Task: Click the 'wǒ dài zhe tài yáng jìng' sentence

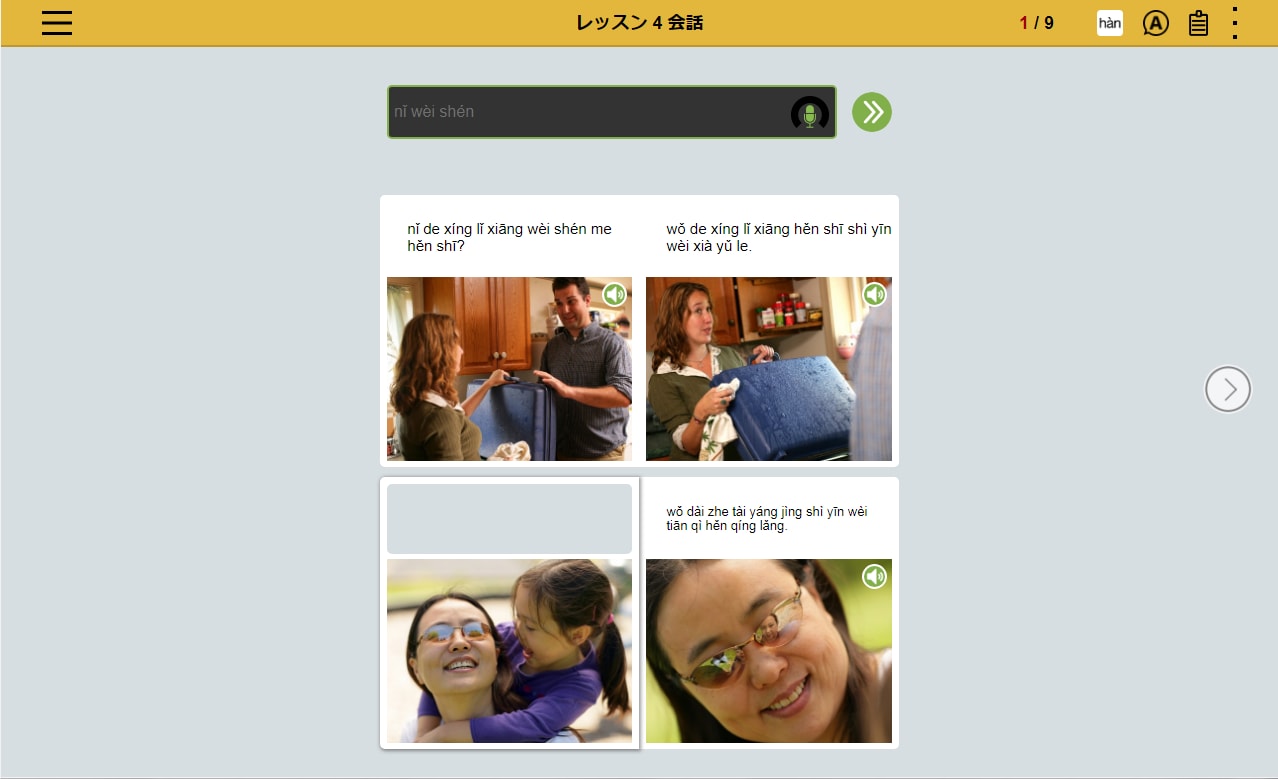Action: [767, 518]
